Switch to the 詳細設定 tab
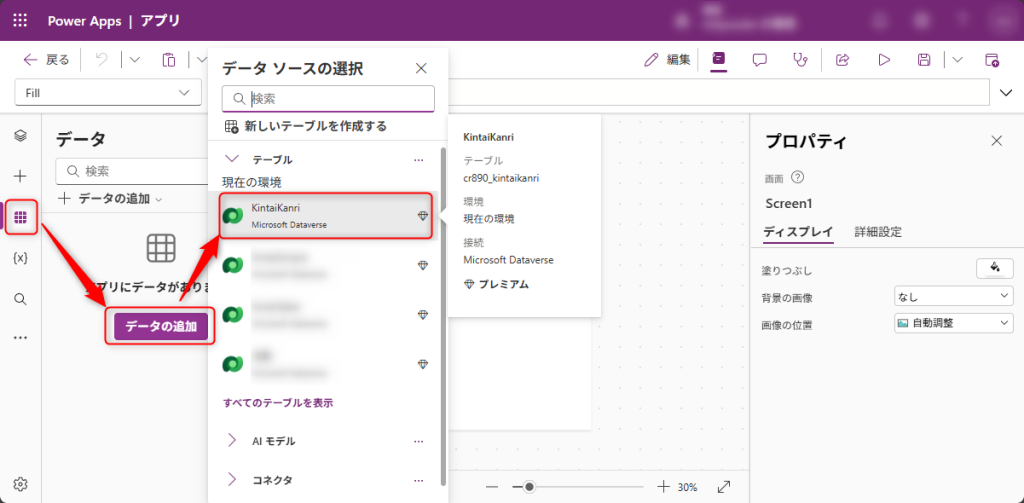This screenshot has height=503, width=1024. coord(878,232)
